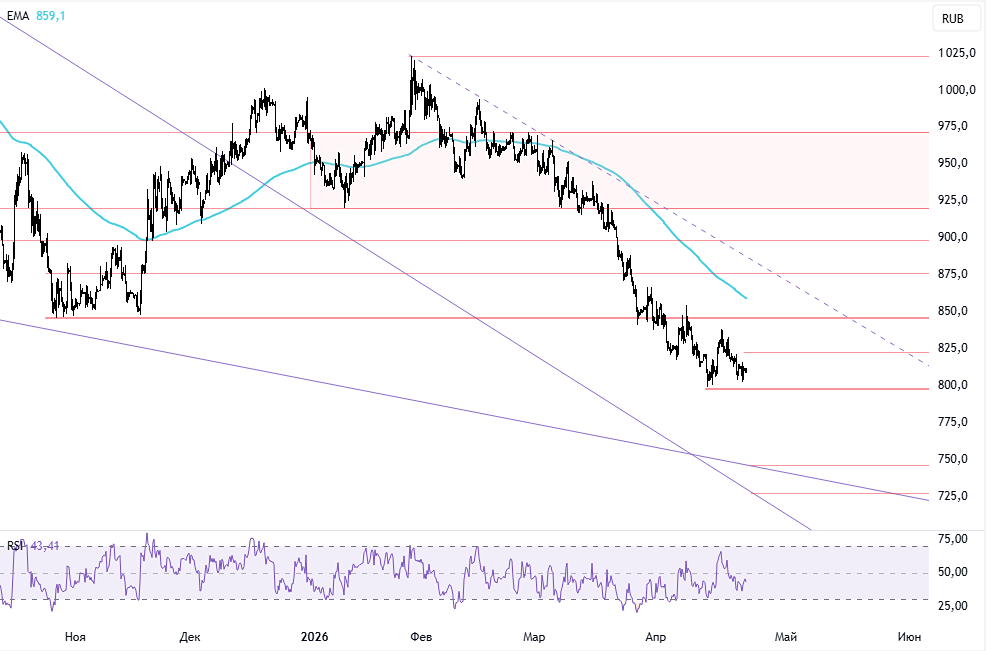Image resolution: width=988 pixels, height=651 pixels.
Task: Click price level 825,0 on axis
Action: 953,348
